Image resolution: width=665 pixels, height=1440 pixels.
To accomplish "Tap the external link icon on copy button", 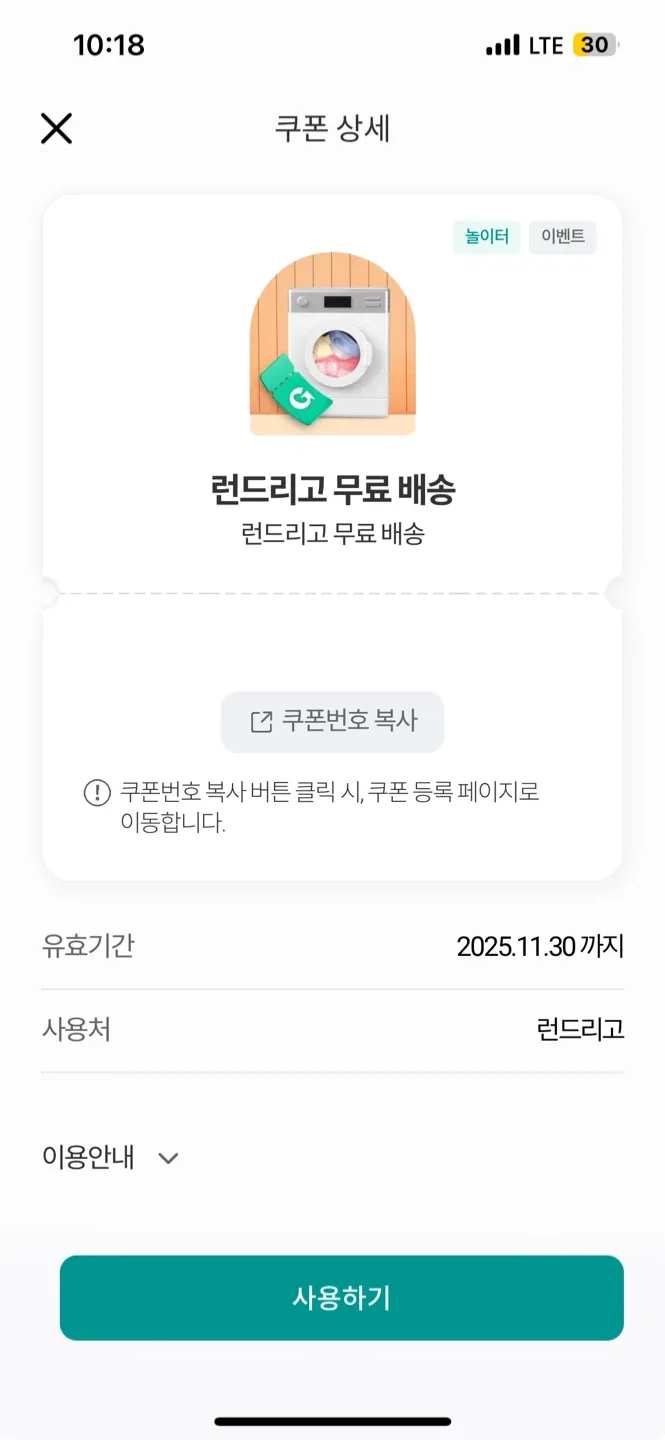I will tap(261, 722).
